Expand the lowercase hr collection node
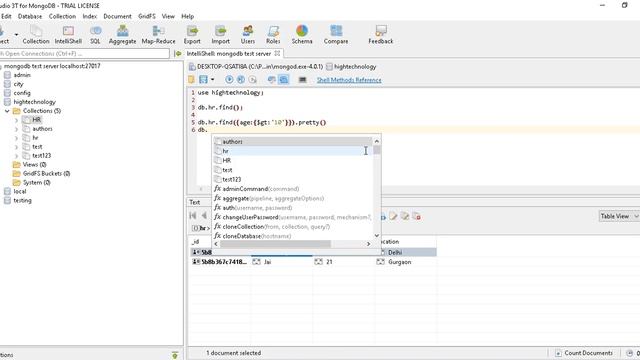This screenshot has height=360, width=640. tap(16, 138)
